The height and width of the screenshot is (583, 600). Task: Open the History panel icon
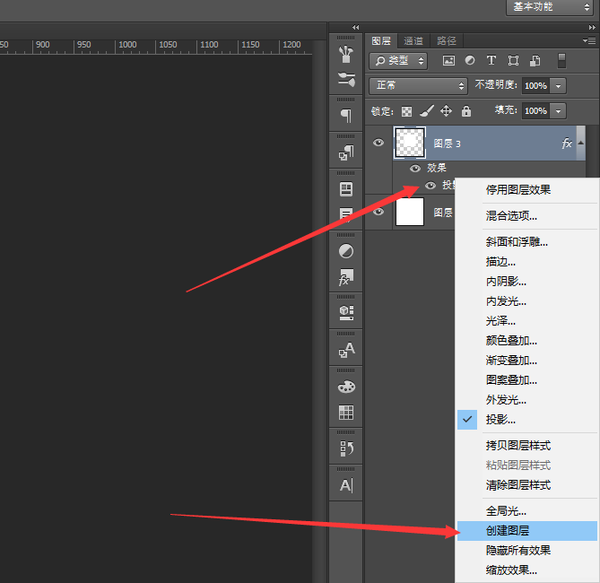(346, 448)
